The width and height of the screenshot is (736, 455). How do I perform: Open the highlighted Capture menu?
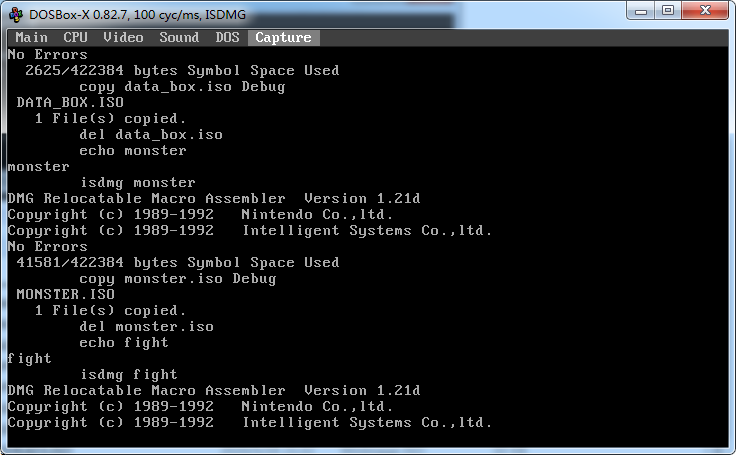(x=284, y=38)
